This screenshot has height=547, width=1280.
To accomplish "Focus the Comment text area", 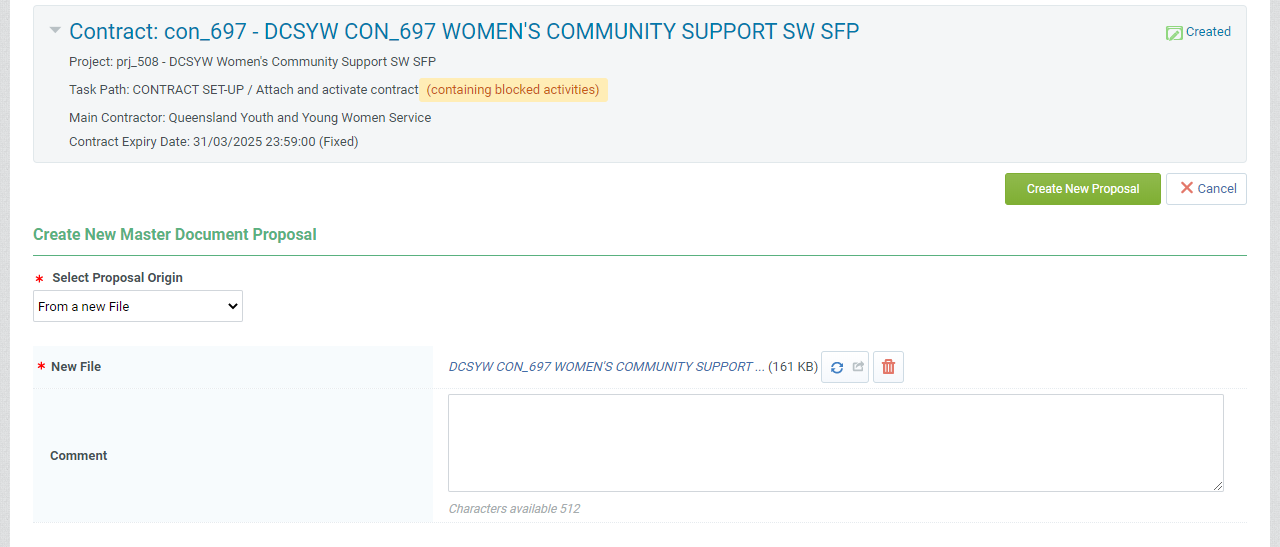I will pos(835,442).
